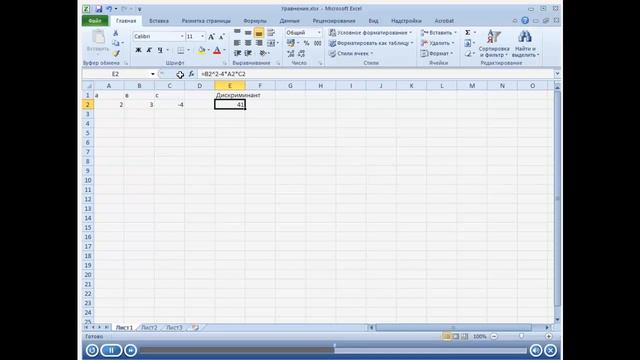The image size is (640, 360).
Task: Click the Удалить cells button
Action: 438,43
